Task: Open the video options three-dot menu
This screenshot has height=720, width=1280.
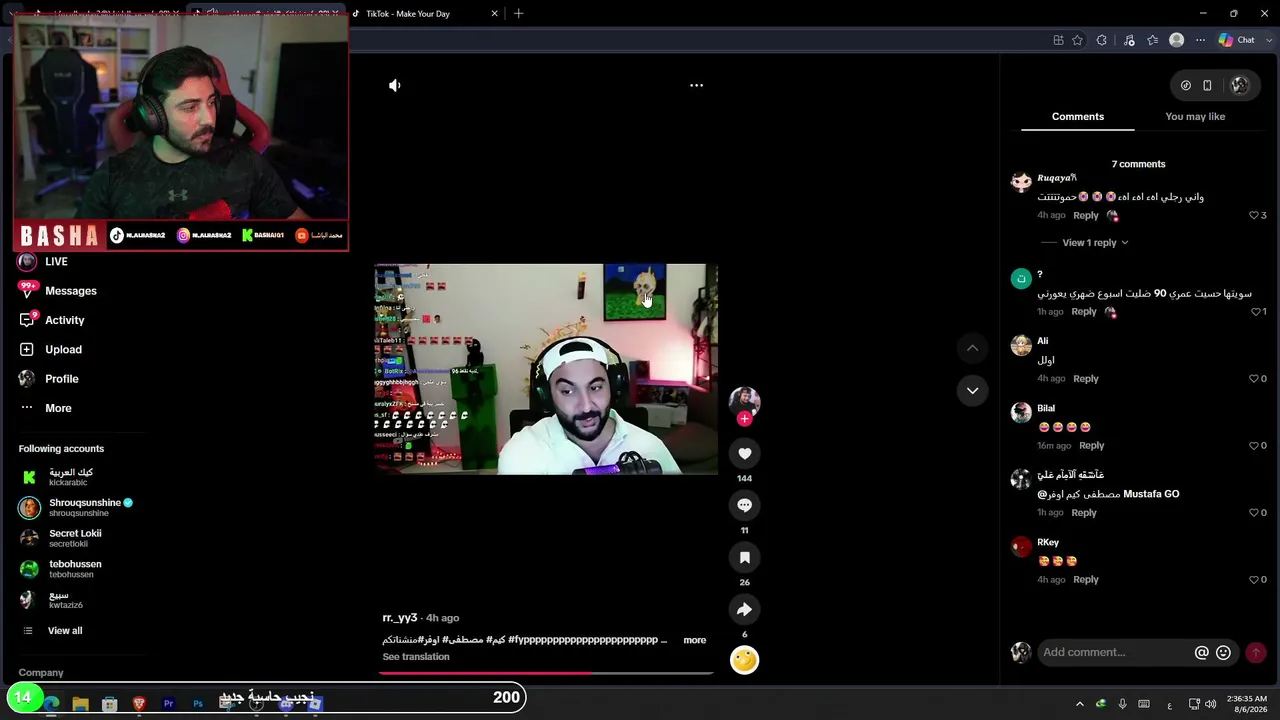Action: click(697, 86)
